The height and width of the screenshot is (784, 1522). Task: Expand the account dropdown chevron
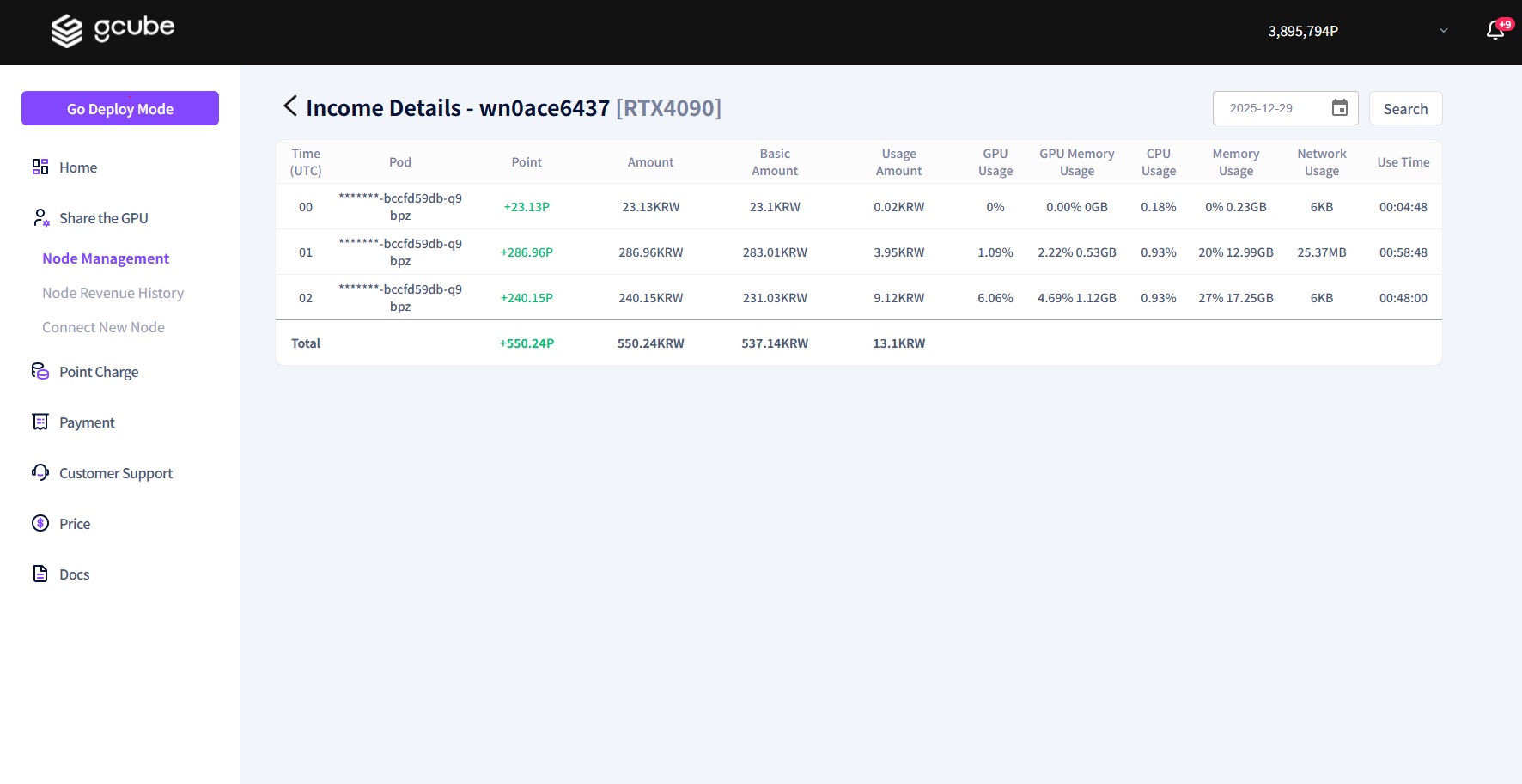[x=1444, y=31]
